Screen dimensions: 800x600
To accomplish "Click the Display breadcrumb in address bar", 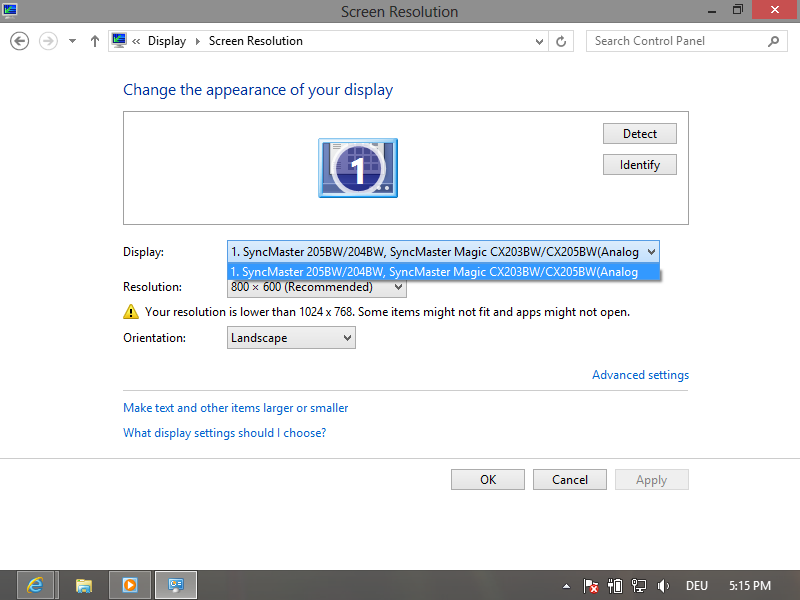I will click(167, 41).
